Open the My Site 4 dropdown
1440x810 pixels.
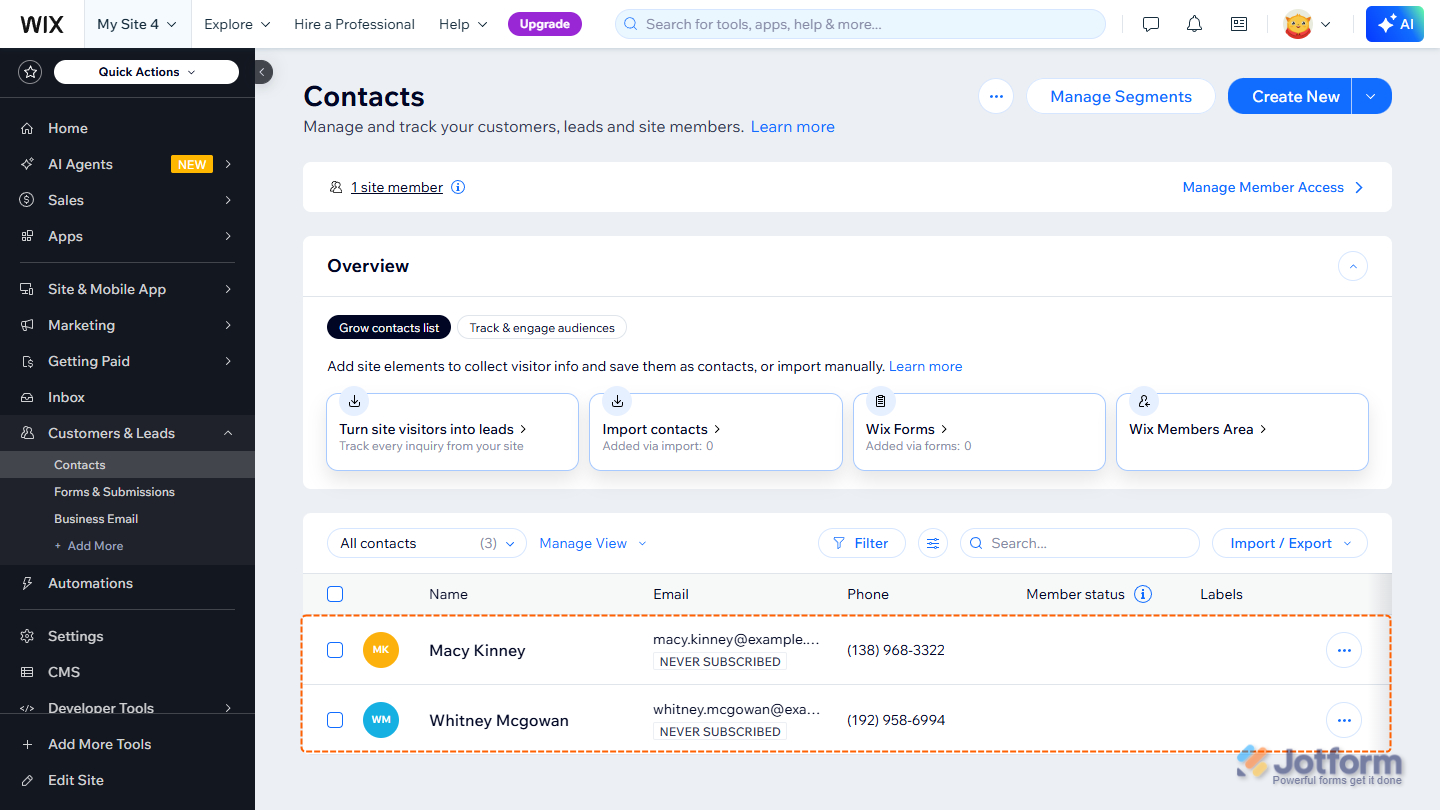(x=137, y=24)
